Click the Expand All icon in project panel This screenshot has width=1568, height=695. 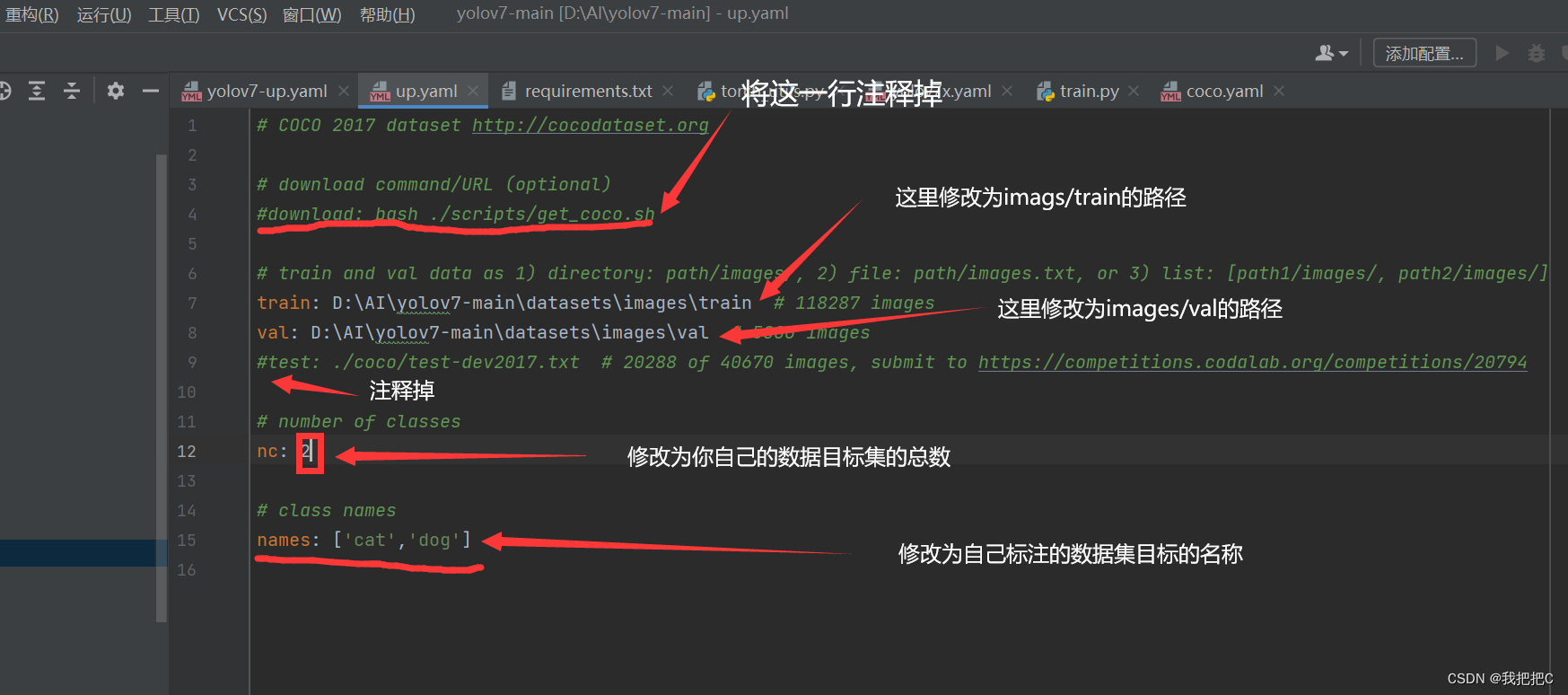point(37,90)
